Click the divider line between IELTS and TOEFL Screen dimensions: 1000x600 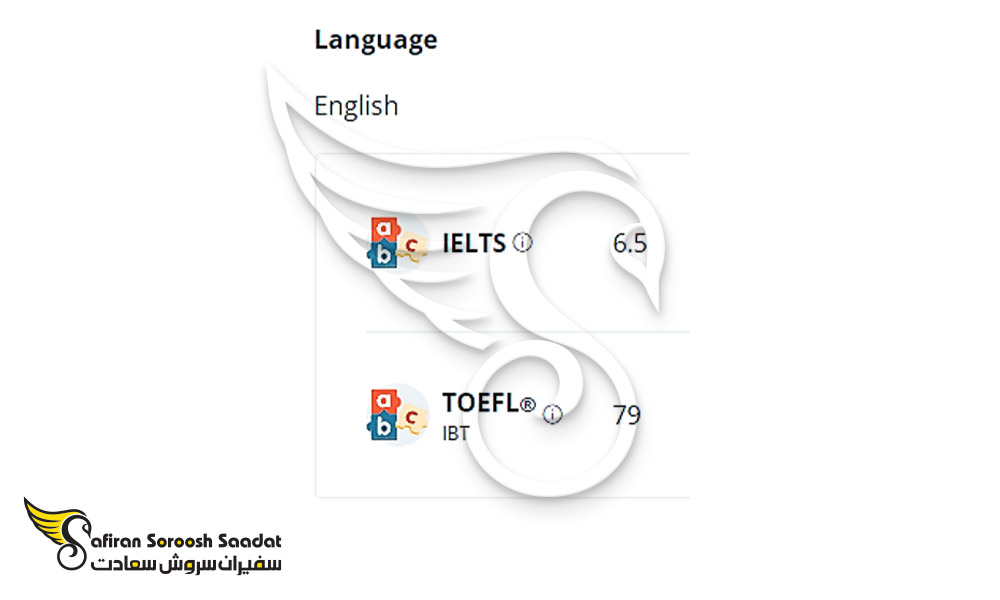(x=528, y=332)
